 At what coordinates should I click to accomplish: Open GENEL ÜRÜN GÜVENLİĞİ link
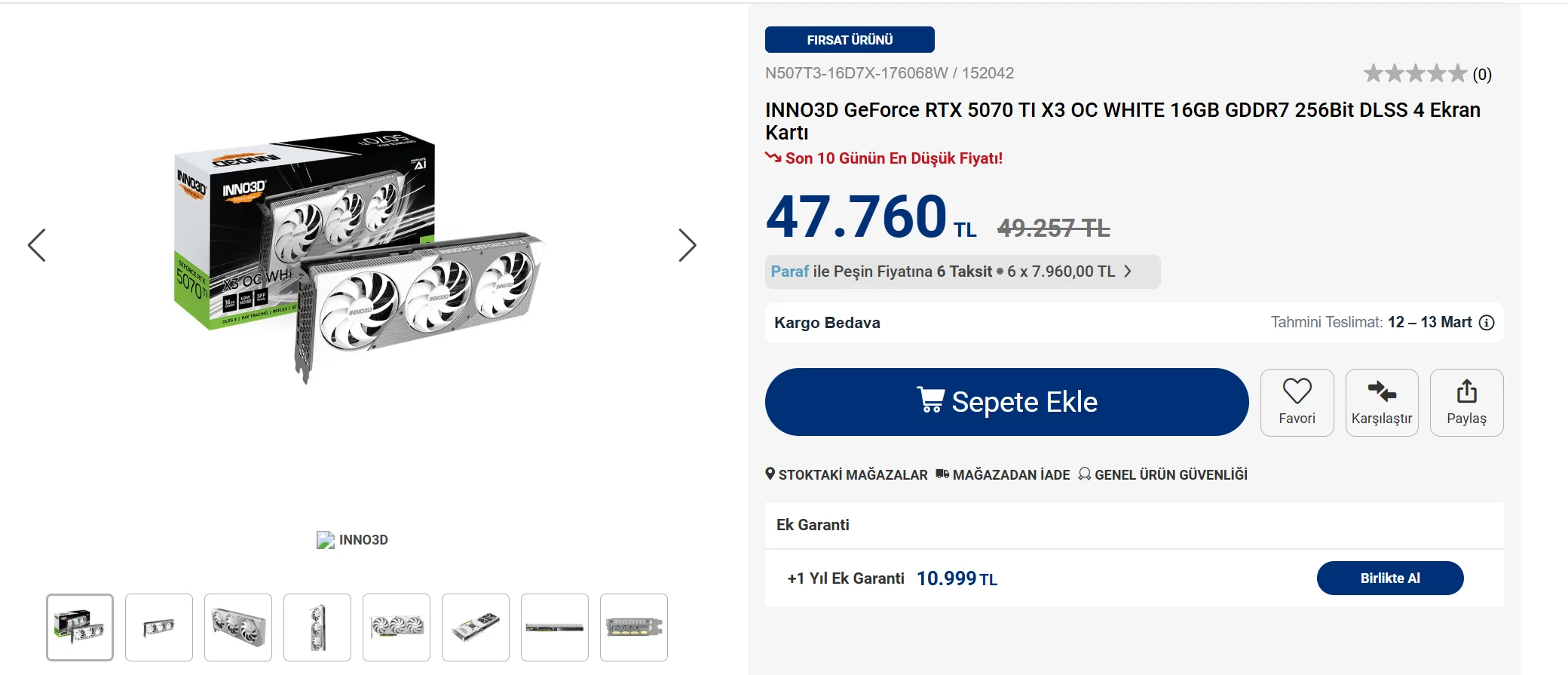coord(1163,474)
